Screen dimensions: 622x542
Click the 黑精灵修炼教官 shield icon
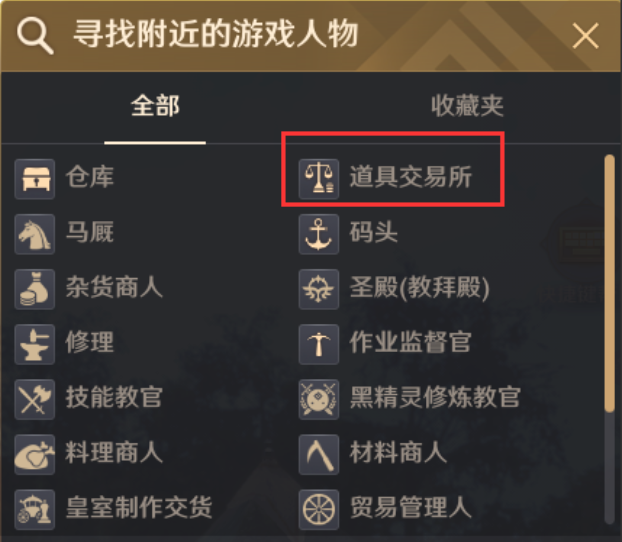319,399
